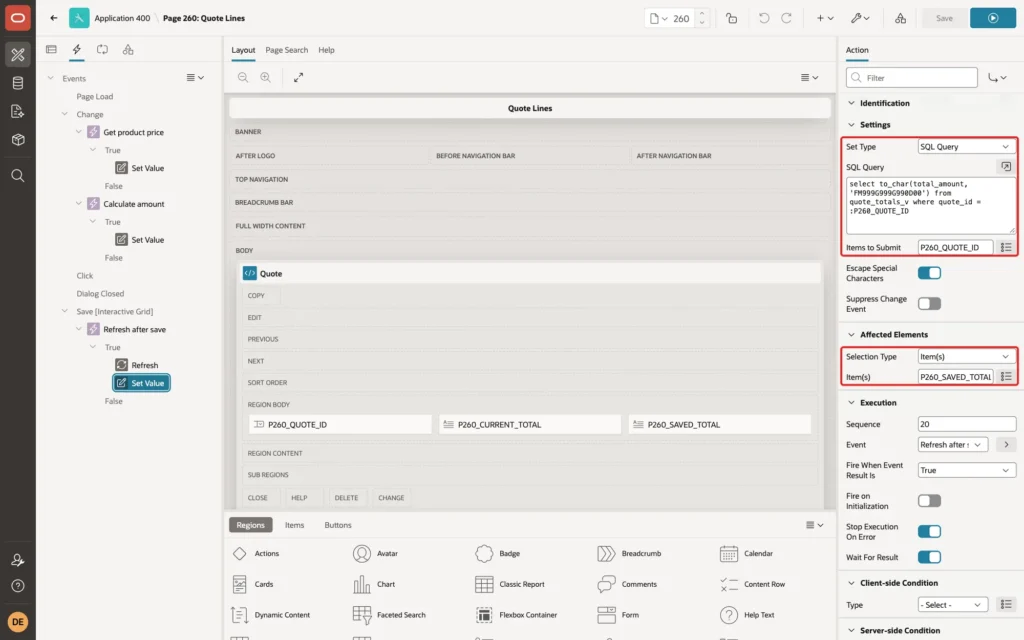
Task: Open the Set Type dropdown
Action: click(967, 147)
